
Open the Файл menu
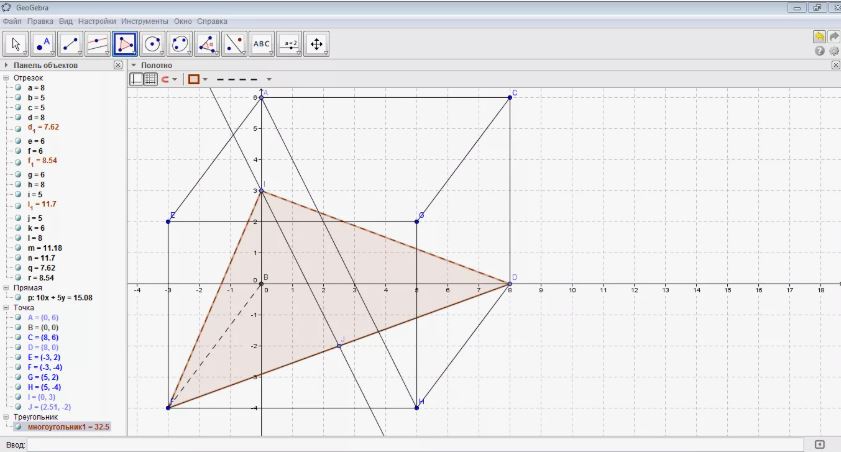tap(12, 20)
